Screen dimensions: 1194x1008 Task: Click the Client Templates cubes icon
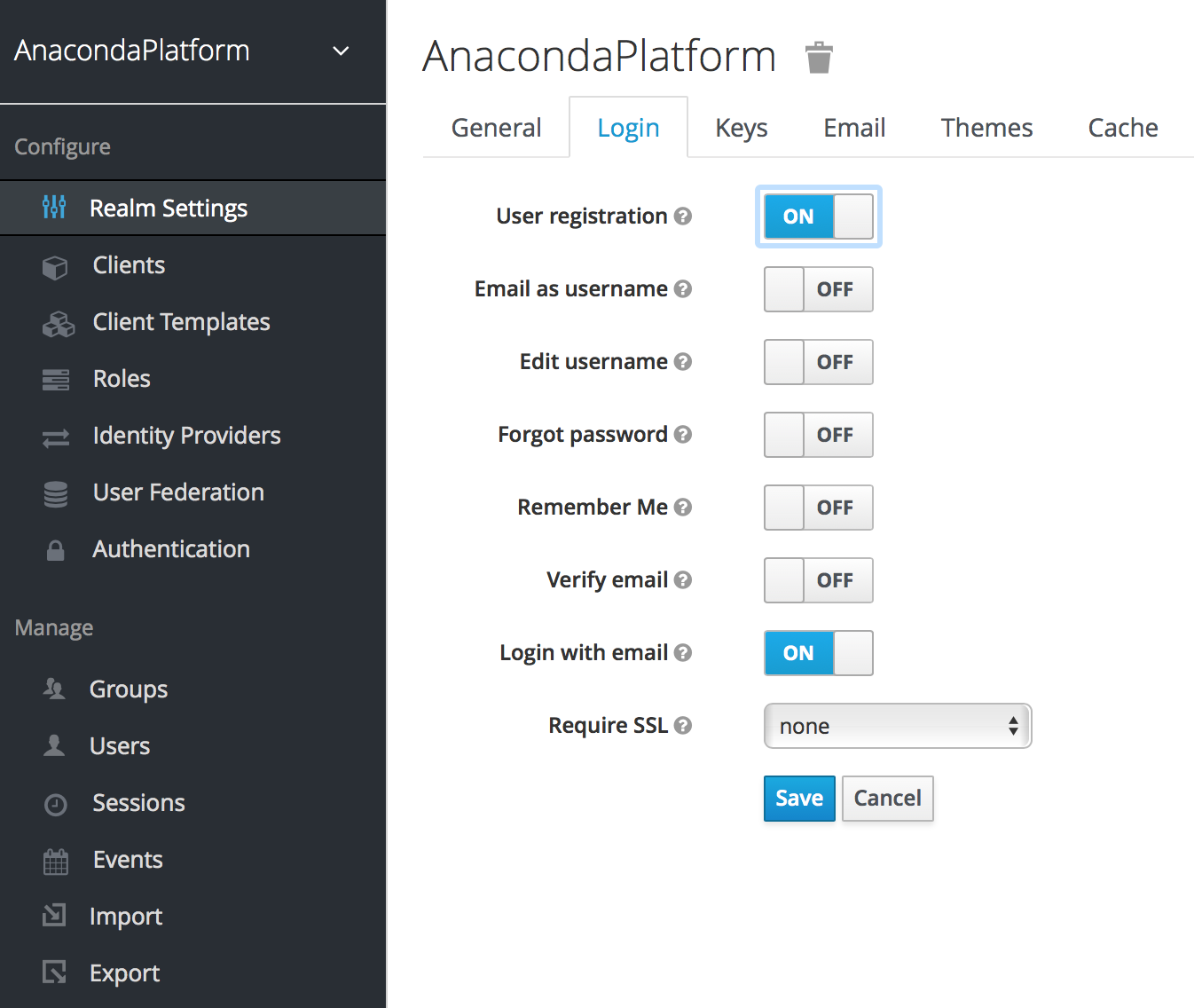point(58,324)
